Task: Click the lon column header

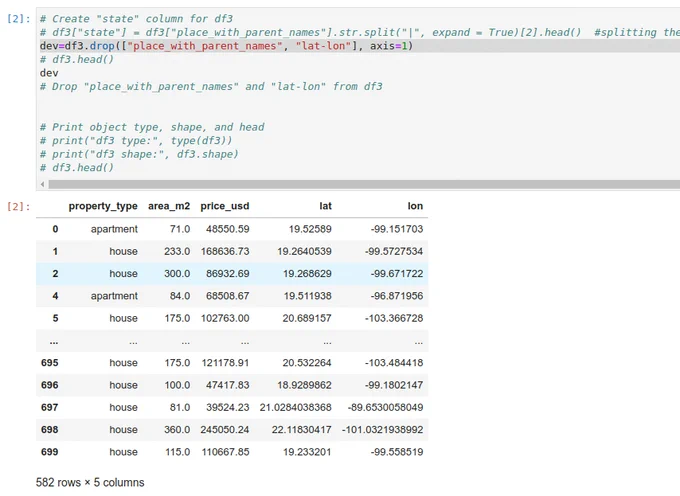Action: 415,206
